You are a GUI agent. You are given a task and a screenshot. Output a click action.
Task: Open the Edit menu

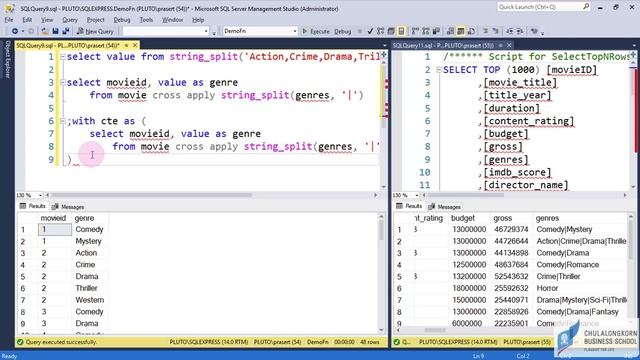click(27, 20)
